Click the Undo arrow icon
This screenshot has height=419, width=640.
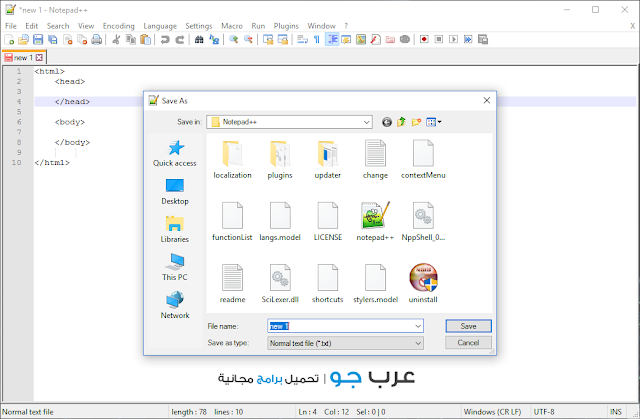pyautogui.click(x=165, y=40)
